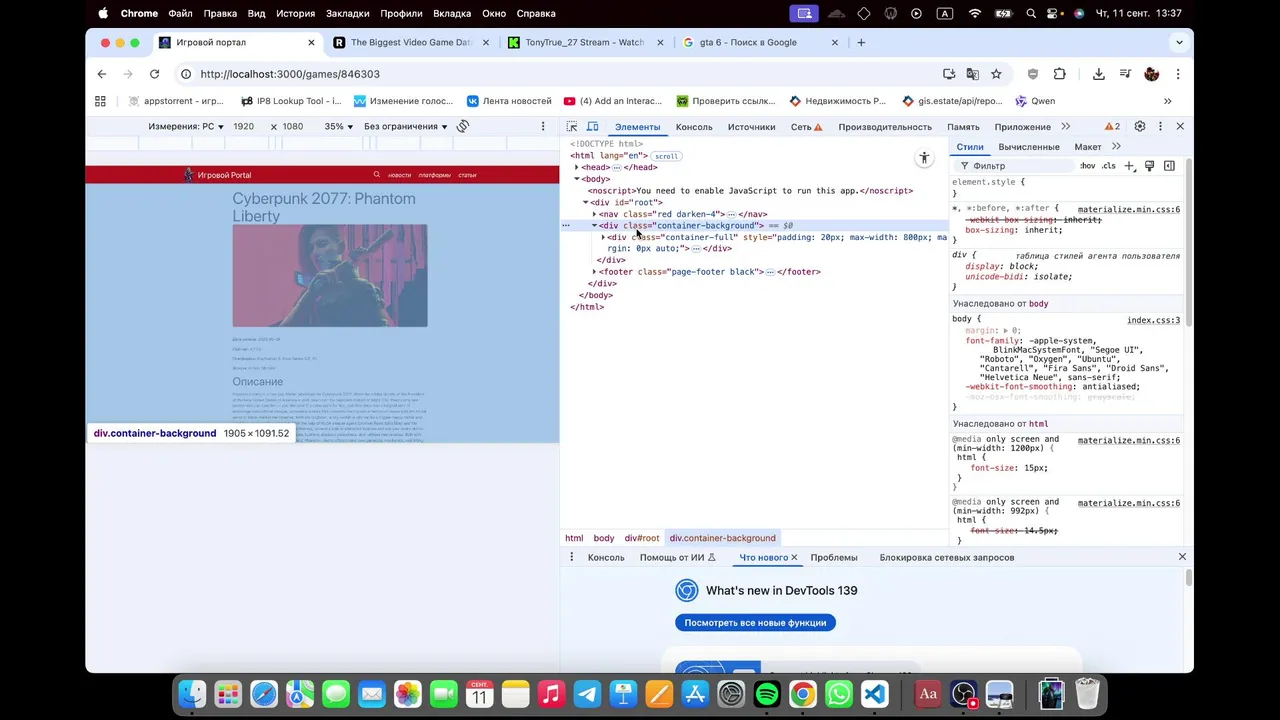This screenshot has height=720, width=1280.
Task: Click the 1080 height field
Action: 293,127
